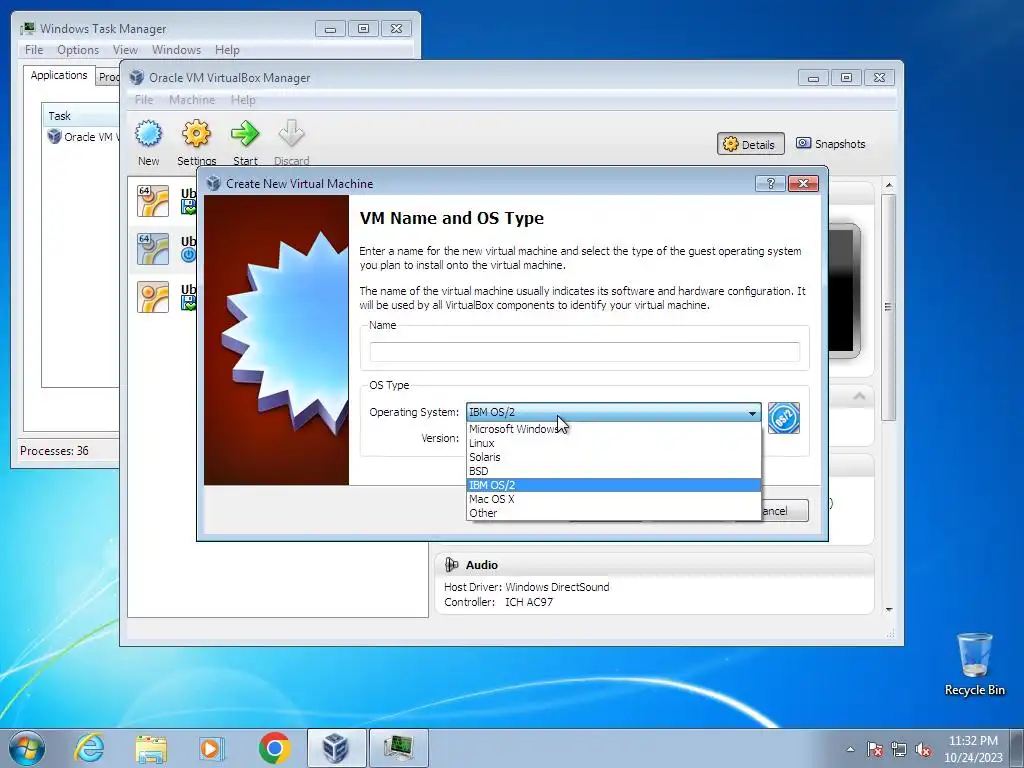Open the File menu in VirtualBox Manager
Image resolution: width=1024 pixels, height=768 pixels.
coord(144,100)
